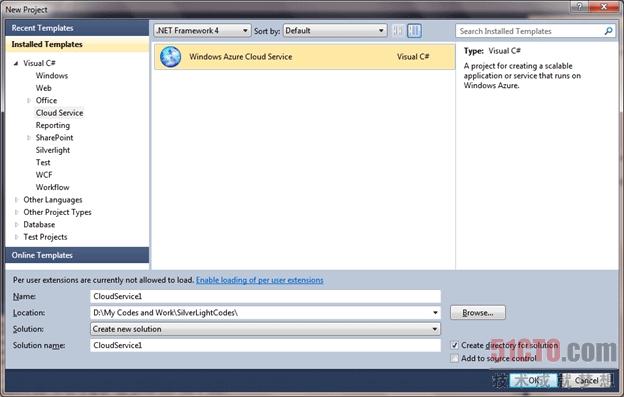Select the Office template category
The height and width of the screenshot is (397, 624).
click(46, 100)
